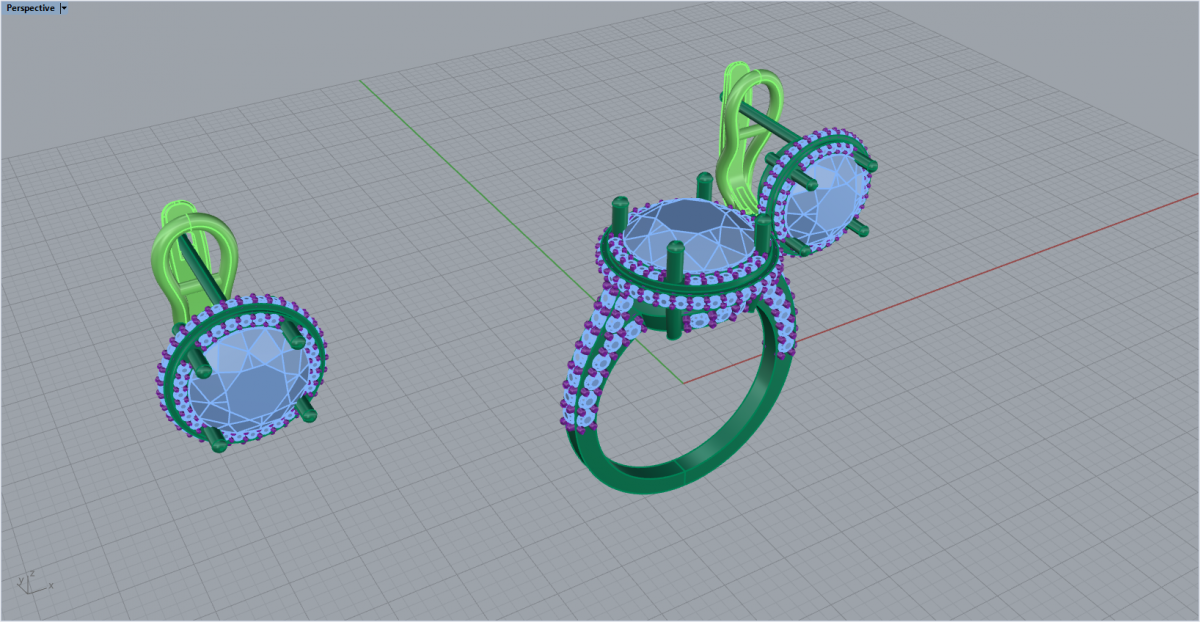Click the Perspective viewport title label

[30, 8]
